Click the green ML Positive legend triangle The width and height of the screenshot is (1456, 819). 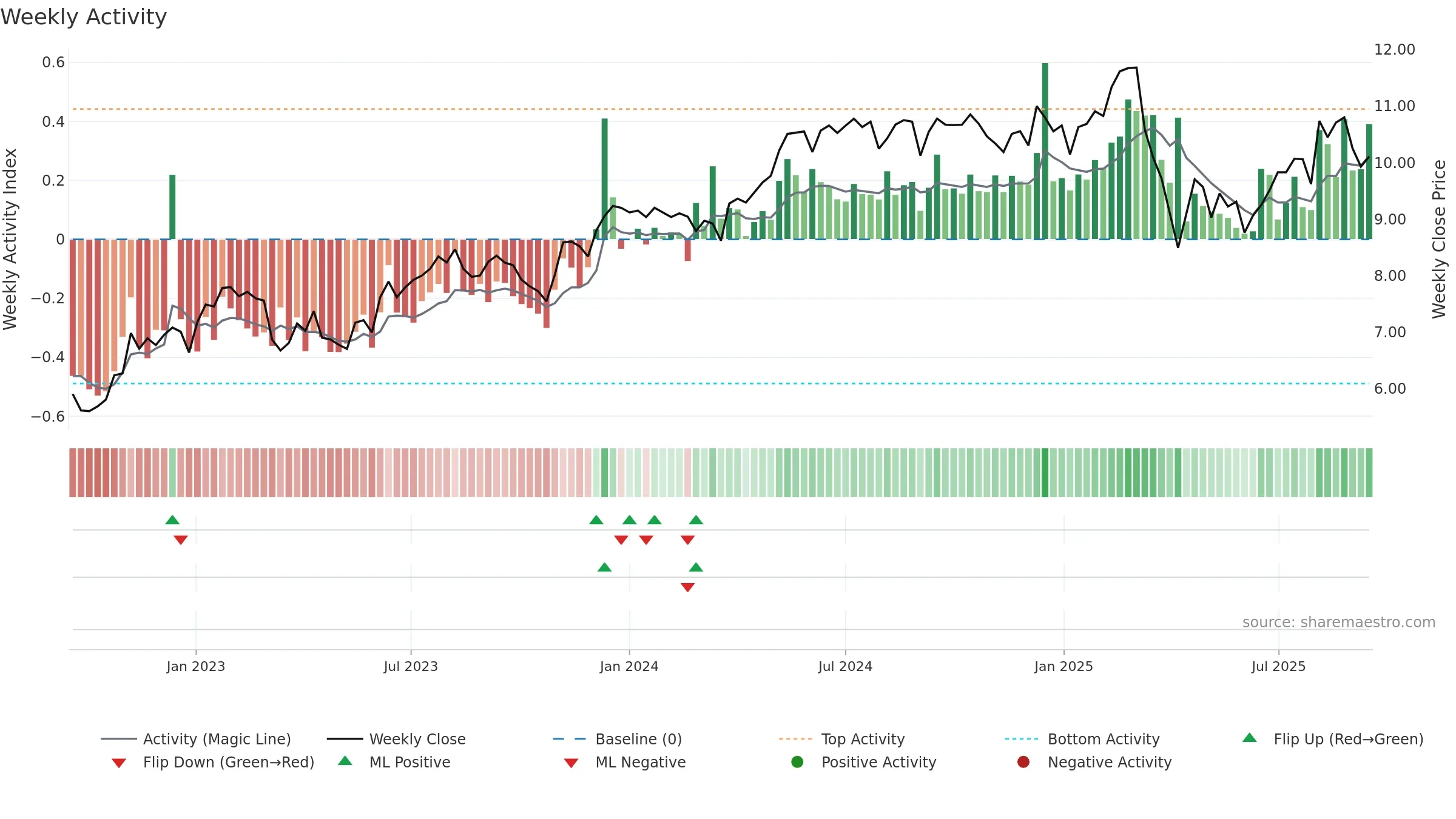345,761
